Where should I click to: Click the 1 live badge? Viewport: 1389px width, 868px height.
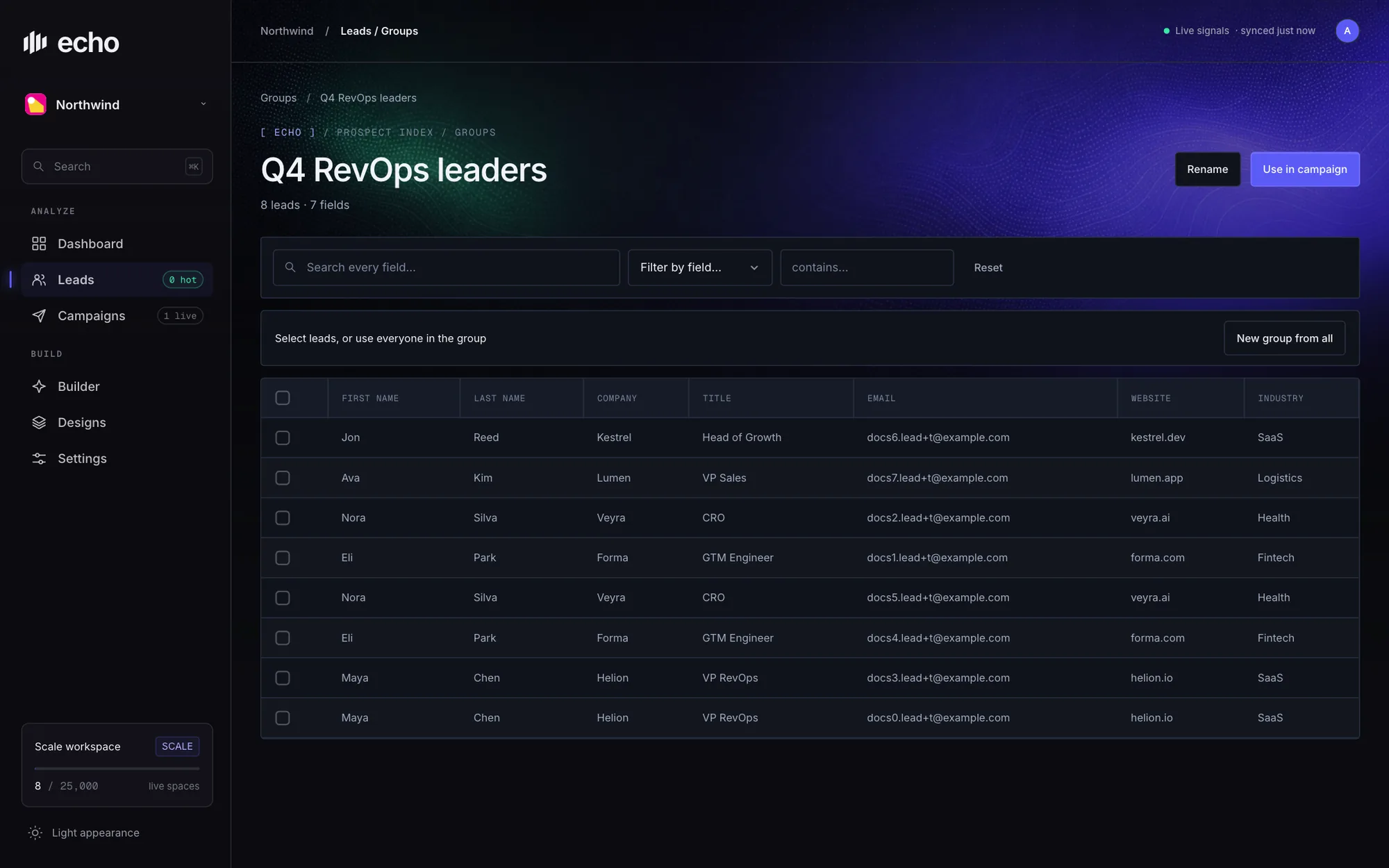(180, 316)
